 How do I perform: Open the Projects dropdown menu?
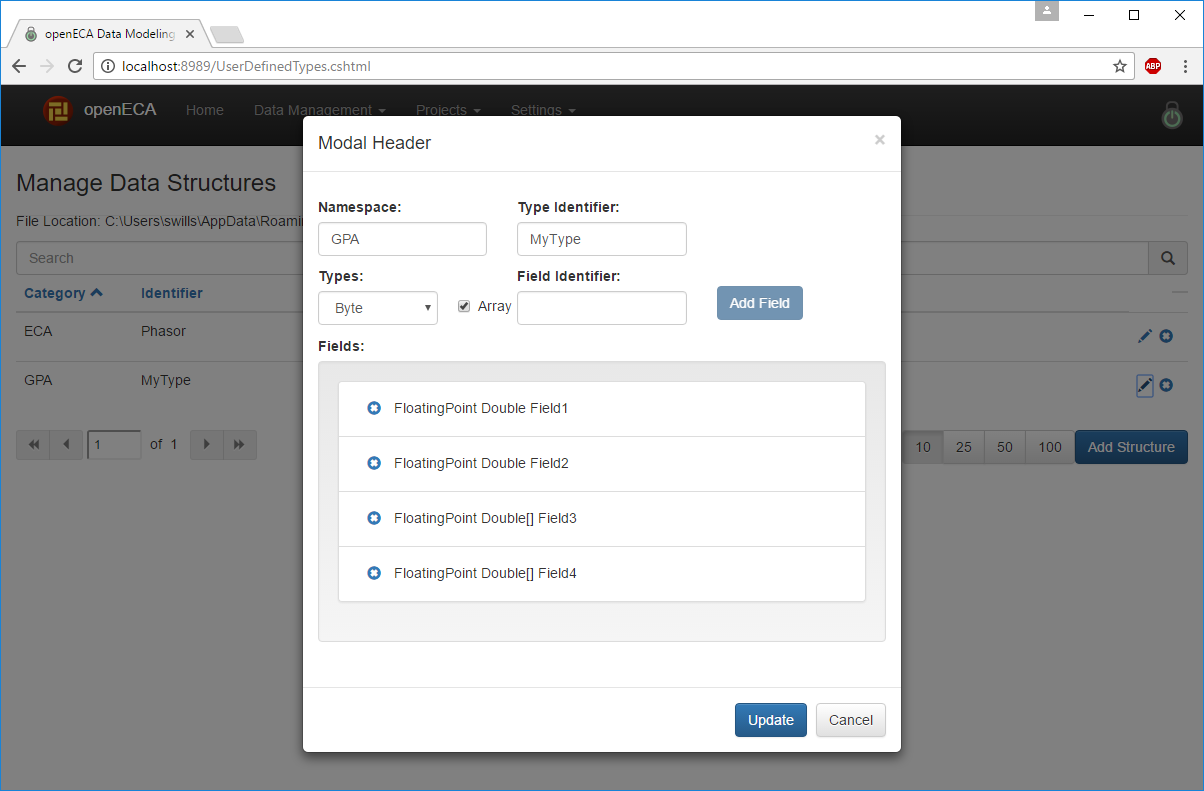448,110
